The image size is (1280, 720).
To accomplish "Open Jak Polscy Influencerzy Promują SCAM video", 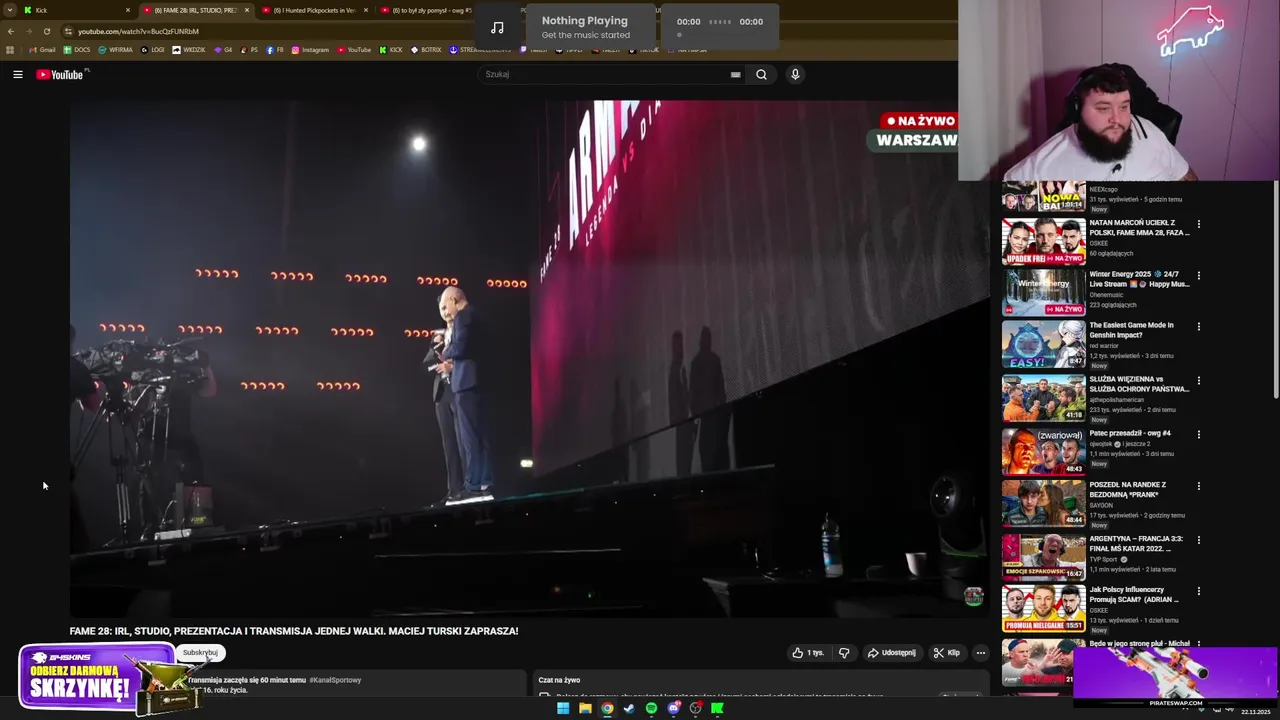I will coord(1044,609).
